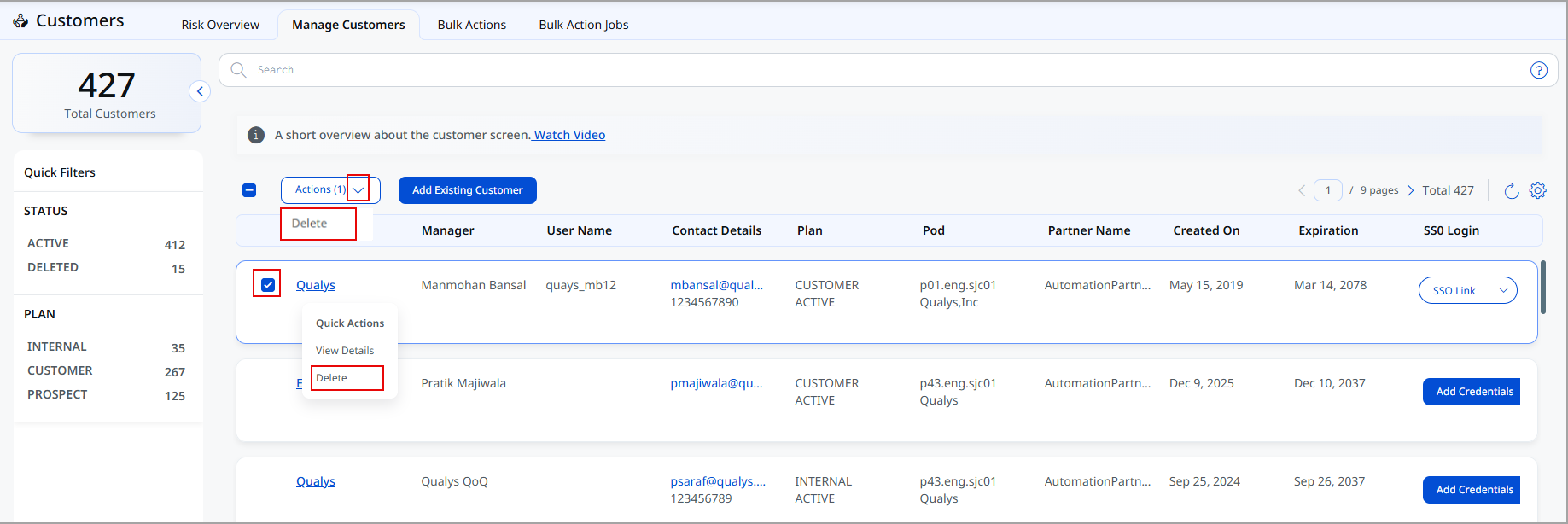Expand the dropdown next to SSO Link
This screenshot has width=1568, height=524.
[x=1503, y=290]
